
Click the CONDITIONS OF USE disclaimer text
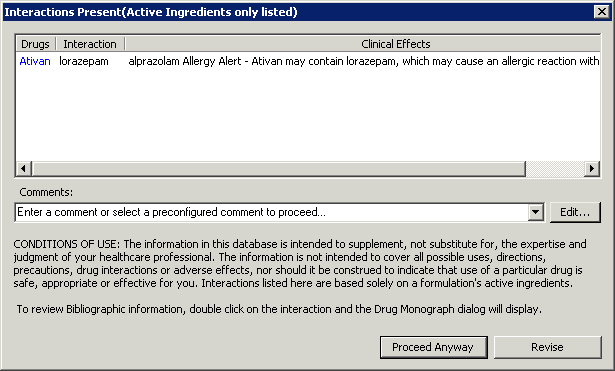point(300,264)
